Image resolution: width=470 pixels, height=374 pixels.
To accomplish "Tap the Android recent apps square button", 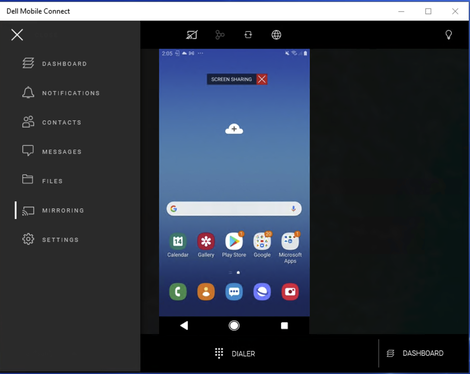I will coord(284,325).
